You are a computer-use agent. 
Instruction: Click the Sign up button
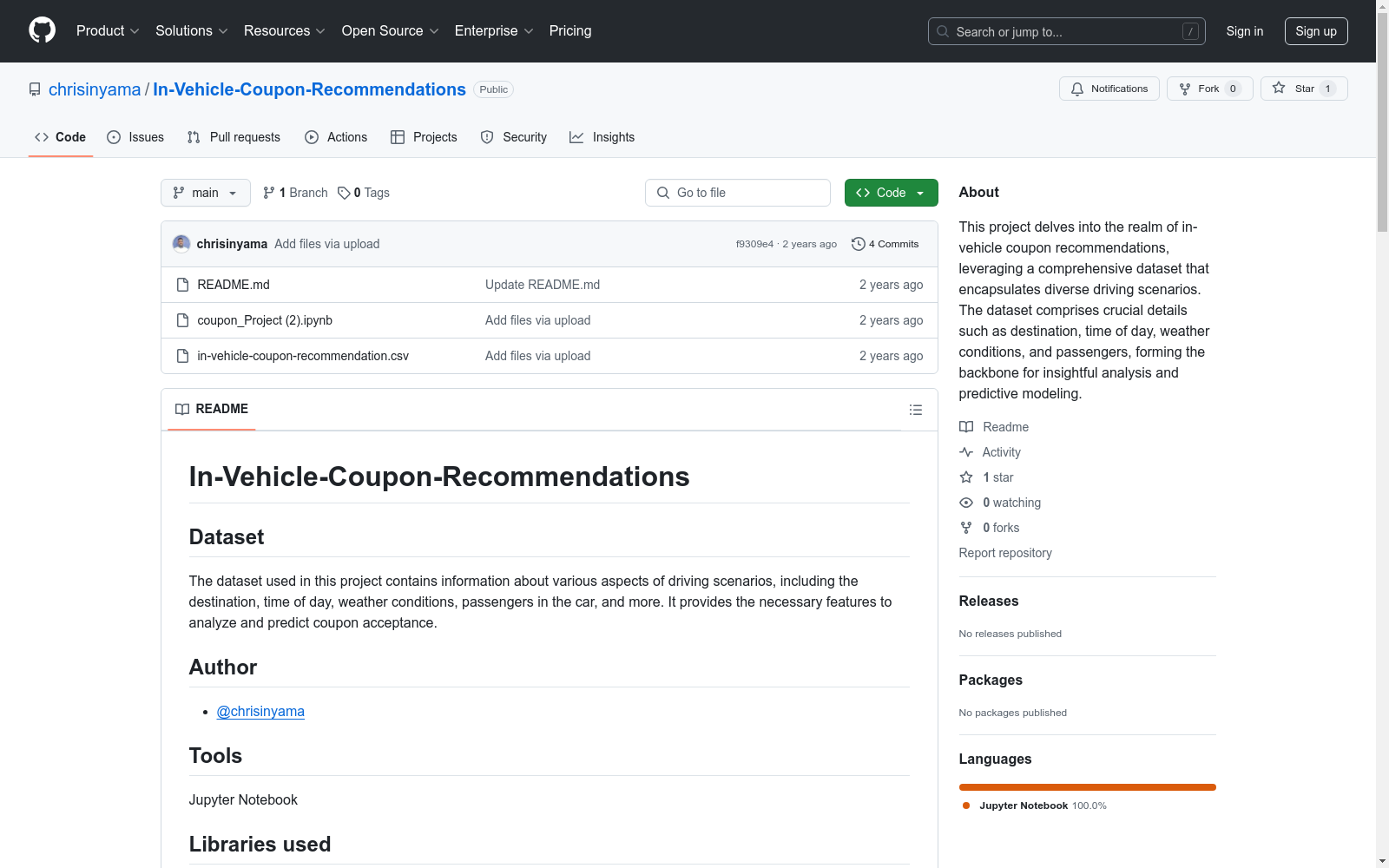pyautogui.click(x=1316, y=31)
